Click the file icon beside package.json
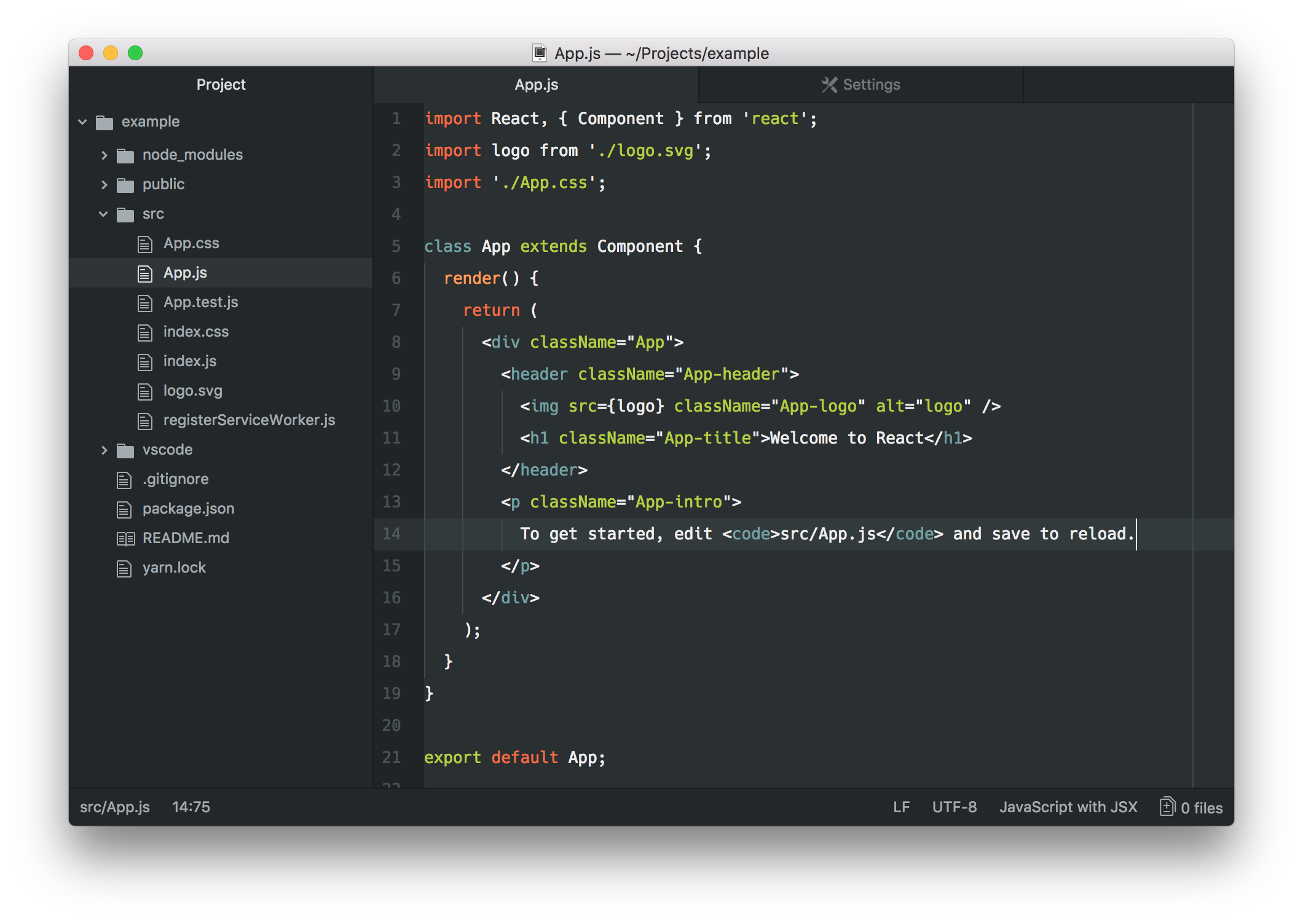This screenshot has height=924, width=1303. coord(124,509)
